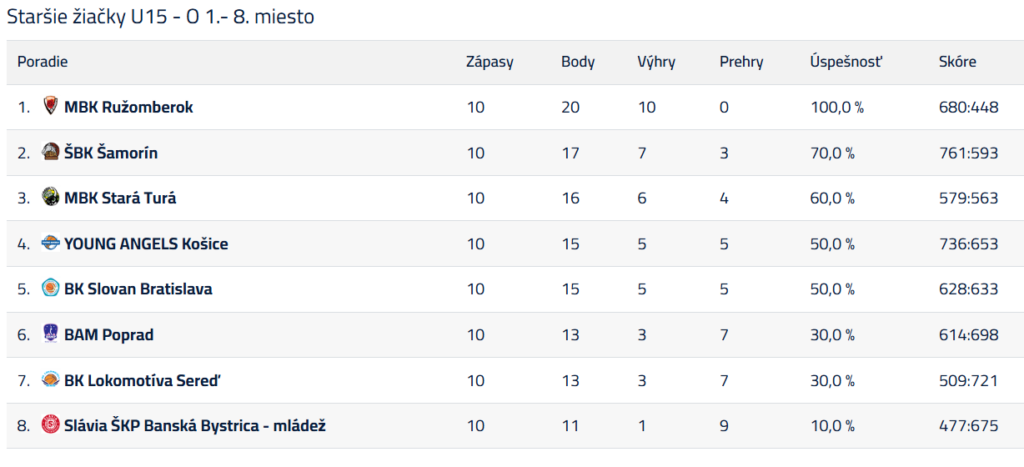The image size is (1024, 467).
Task: Click the YOUNG ANGELS Košice team logo
Action: [51, 243]
